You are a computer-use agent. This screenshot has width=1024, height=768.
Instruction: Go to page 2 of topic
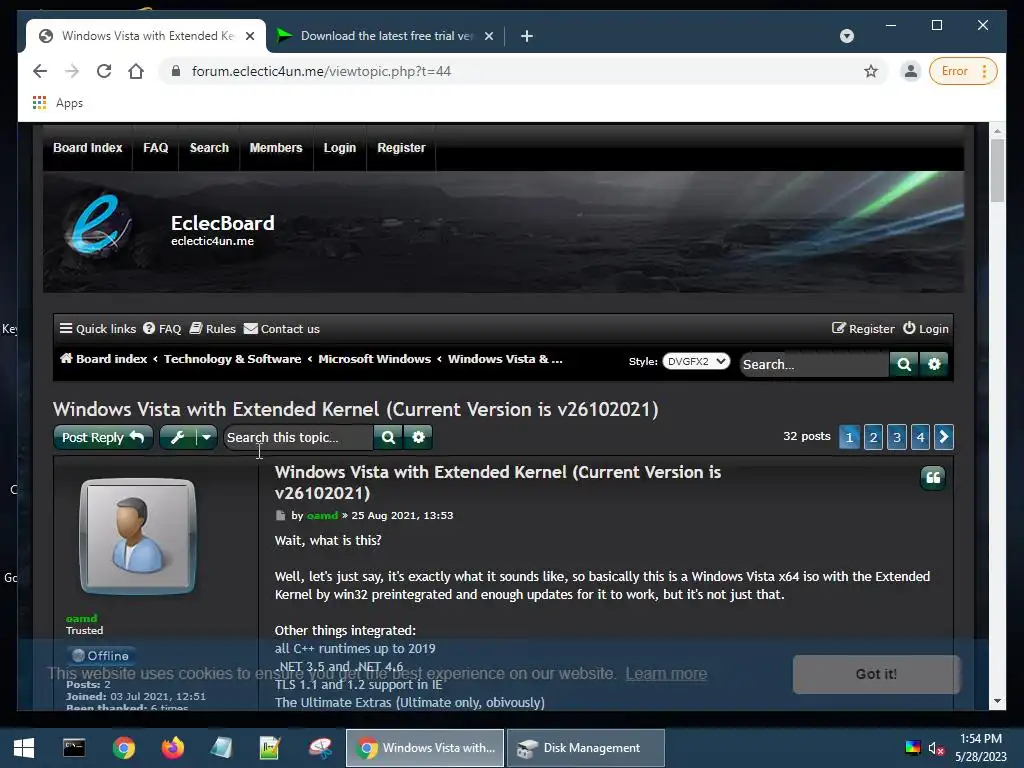tap(873, 437)
